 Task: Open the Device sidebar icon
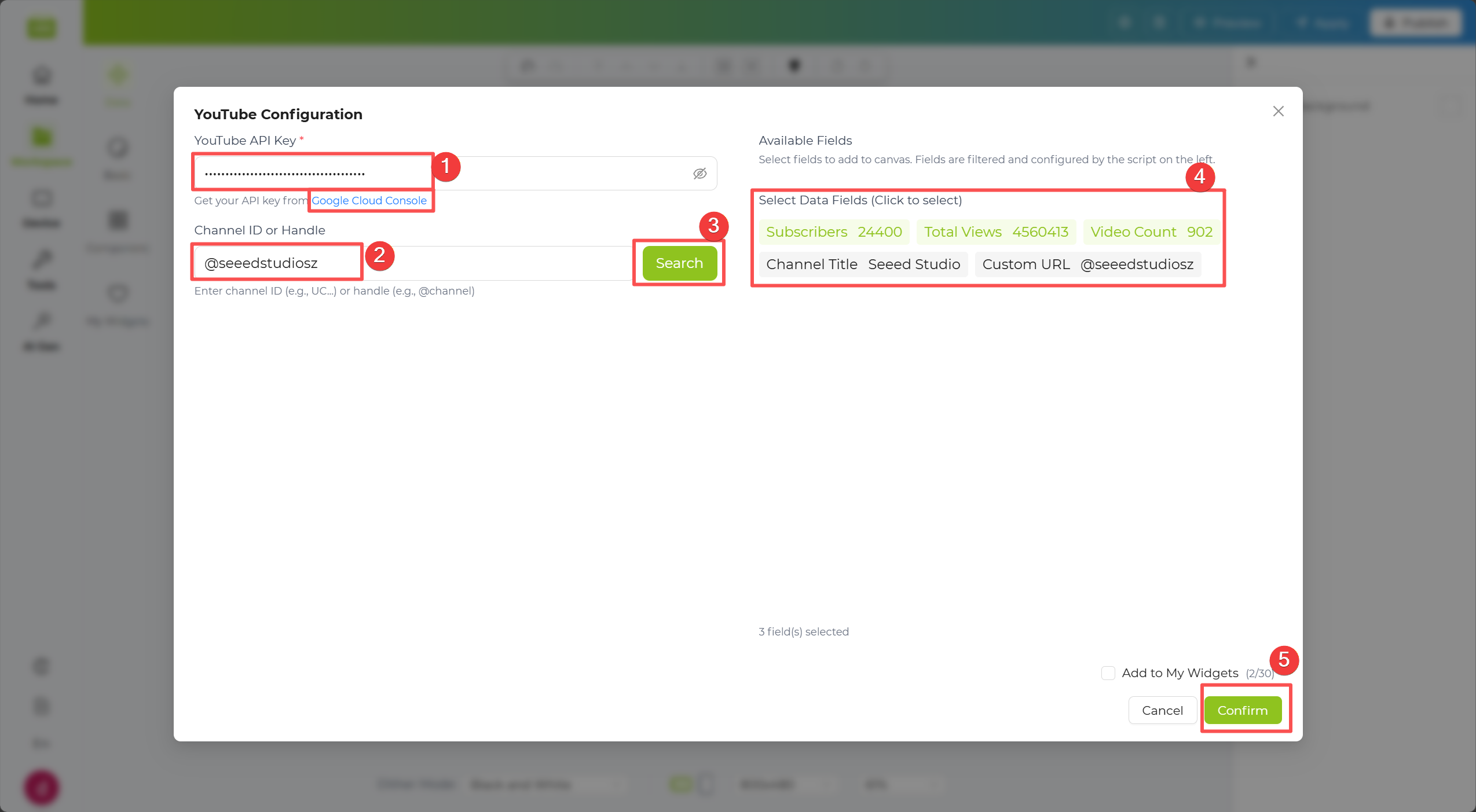[x=41, y=209]
